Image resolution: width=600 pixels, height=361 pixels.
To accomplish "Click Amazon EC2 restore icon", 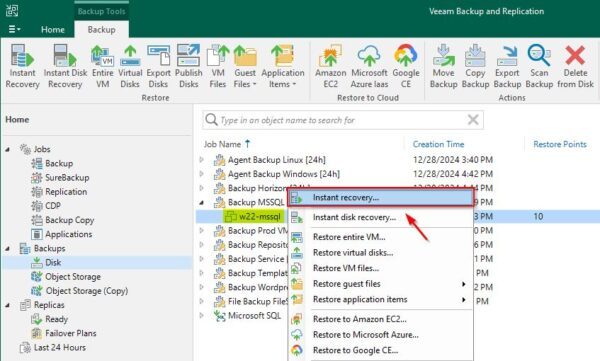I will [331, 66].
